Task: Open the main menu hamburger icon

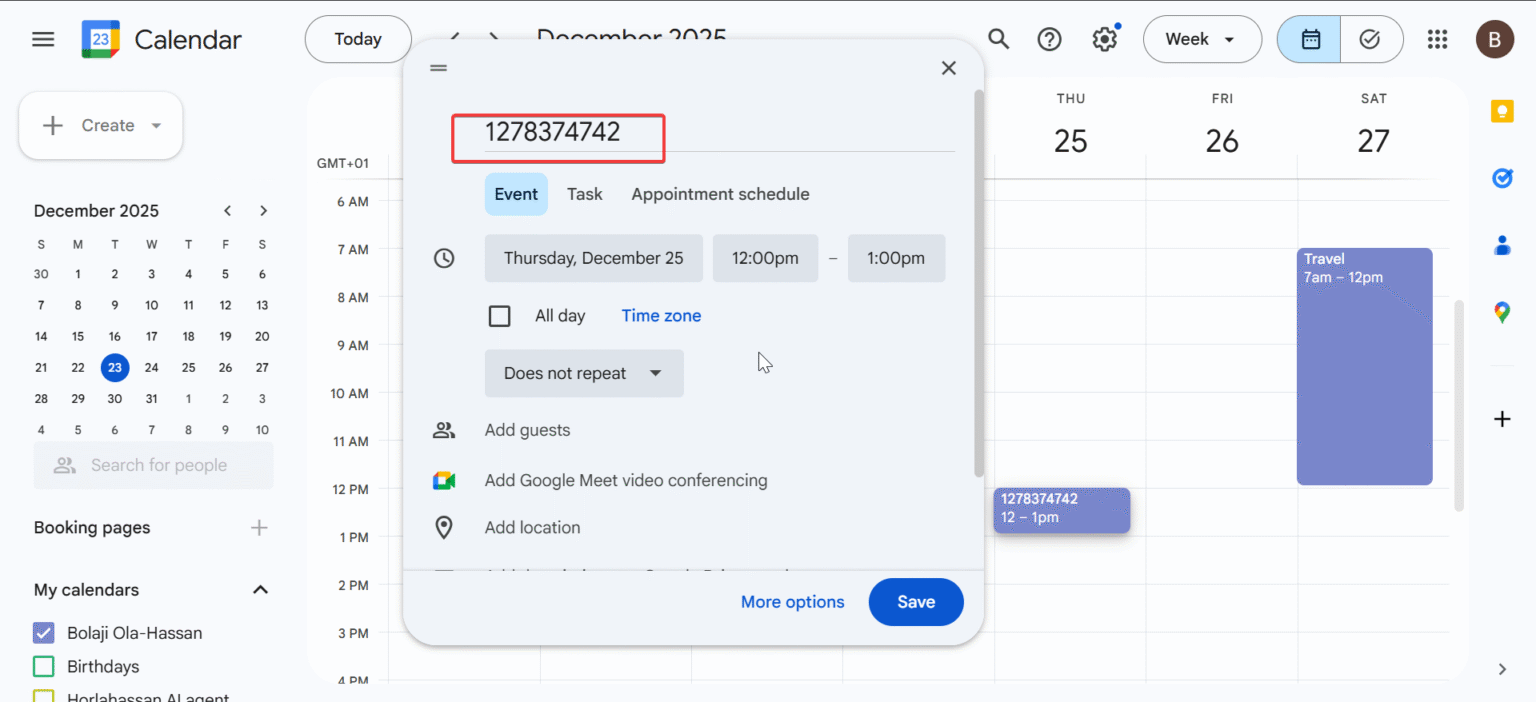Action: (43, 40)
